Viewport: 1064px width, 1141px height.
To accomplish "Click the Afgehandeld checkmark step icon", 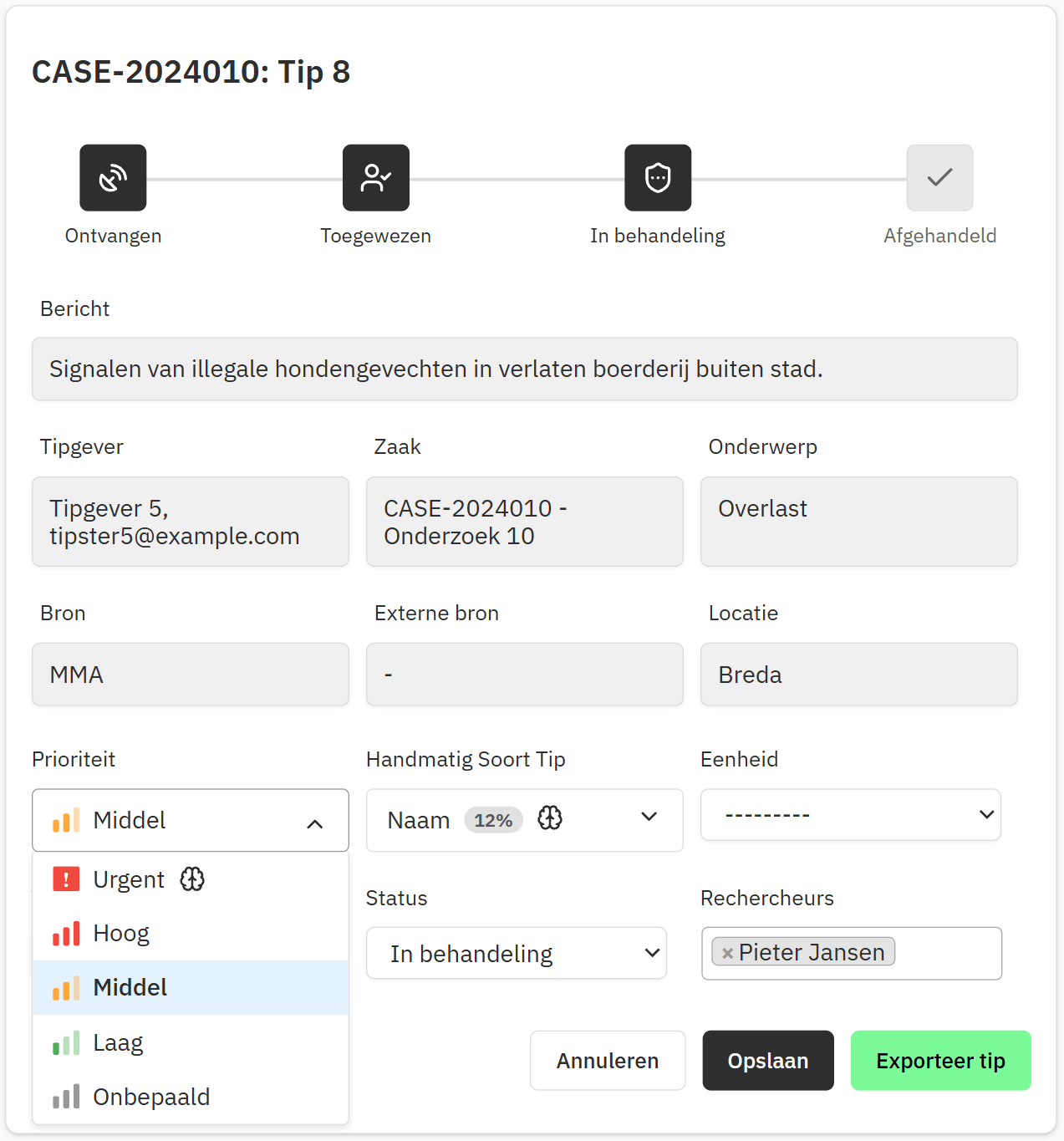I will point(939,178).
